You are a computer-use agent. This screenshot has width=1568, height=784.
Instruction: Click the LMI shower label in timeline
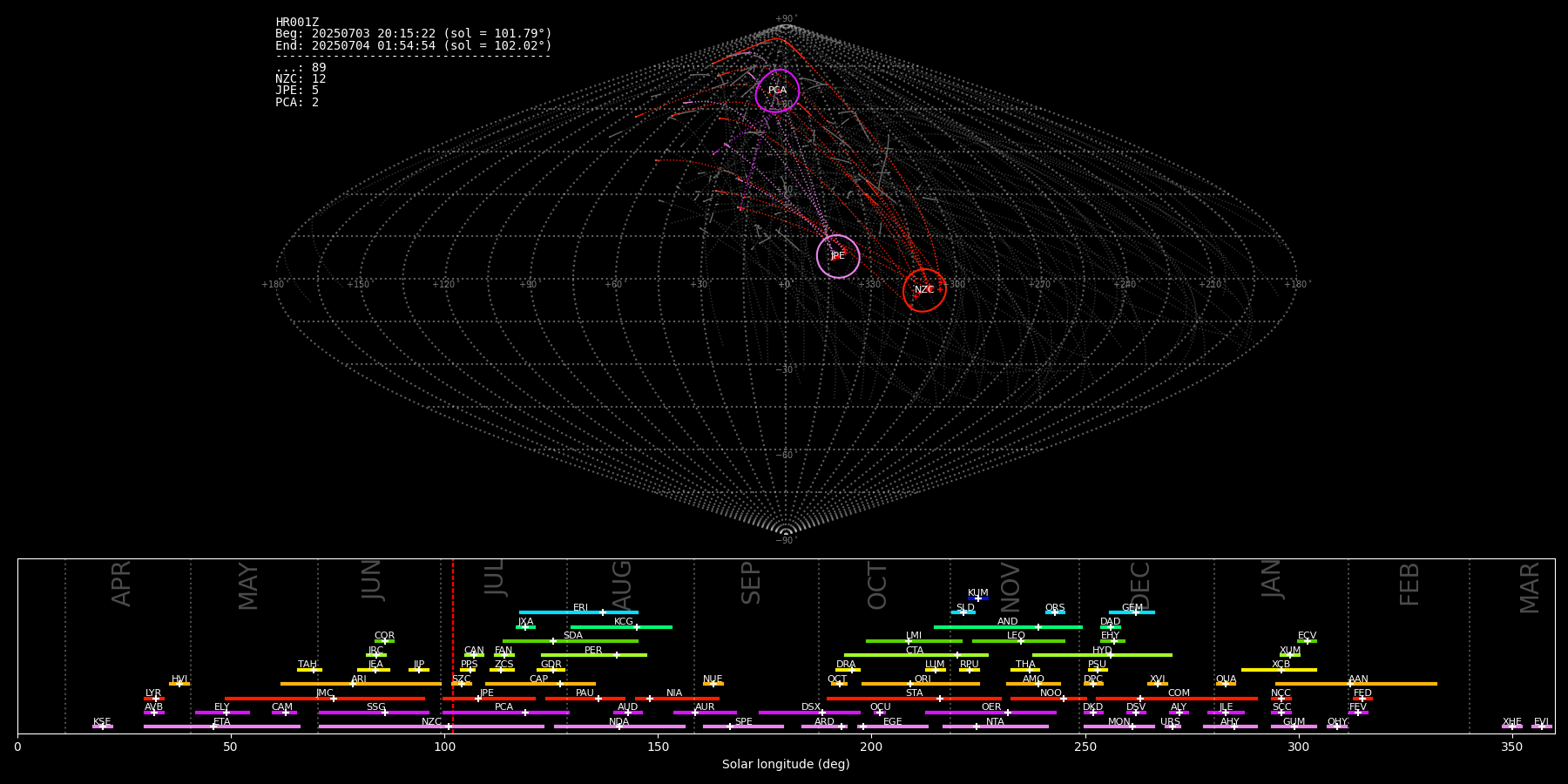click(x=914, y=636)
